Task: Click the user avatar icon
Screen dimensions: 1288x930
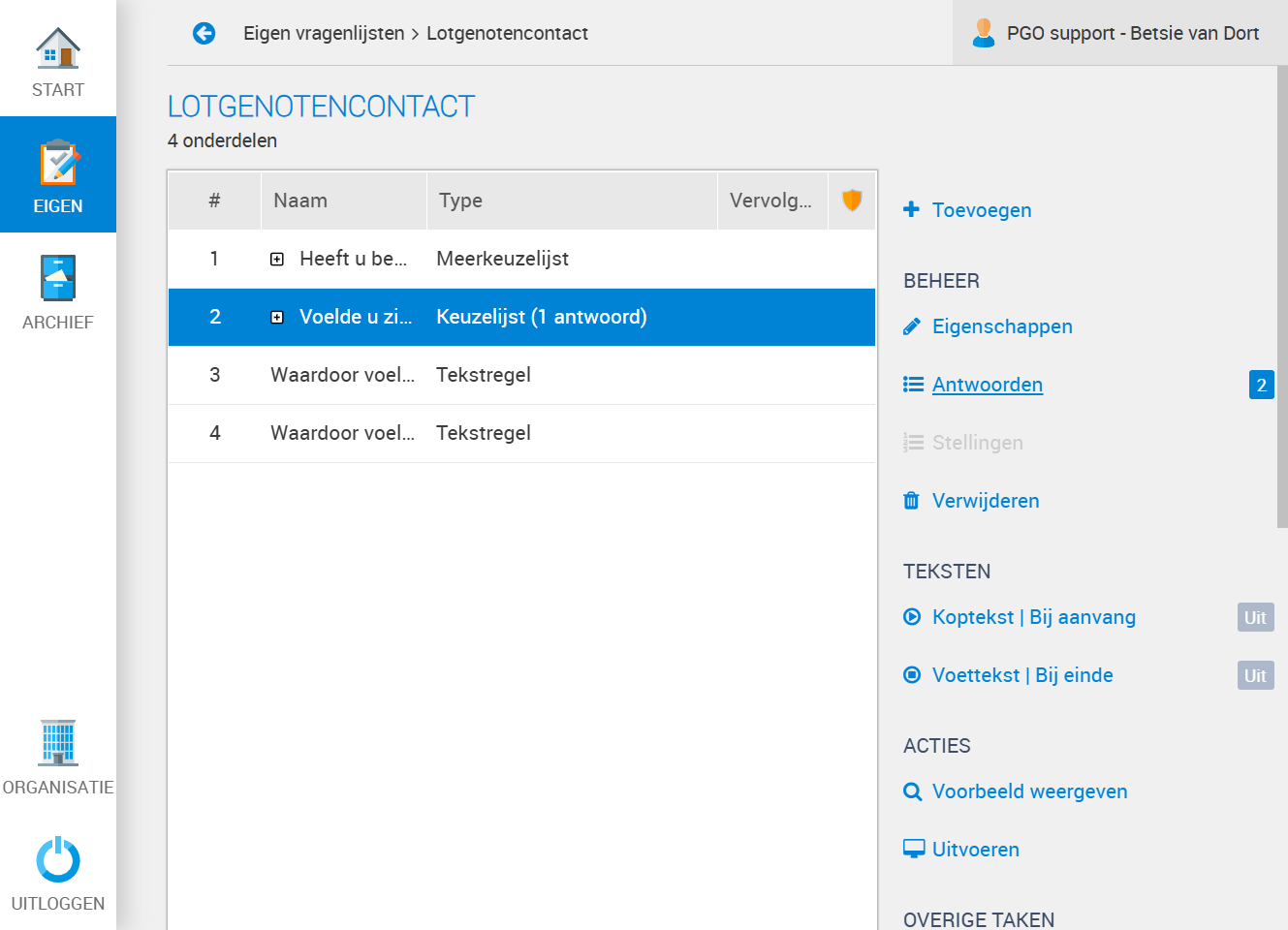Action: [984, 33]
